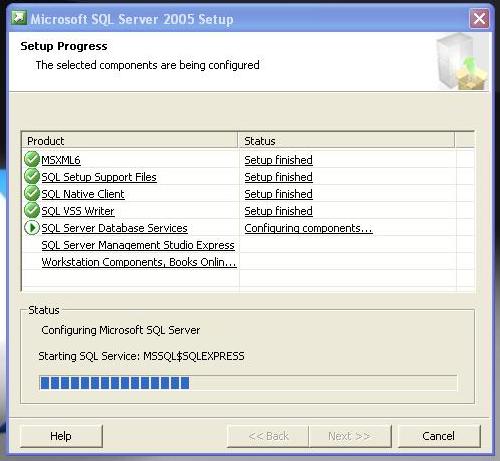Click the in-progress arrow icon beside SQL Server Database Services
500x461 pixels.
(x=32, y=228)
